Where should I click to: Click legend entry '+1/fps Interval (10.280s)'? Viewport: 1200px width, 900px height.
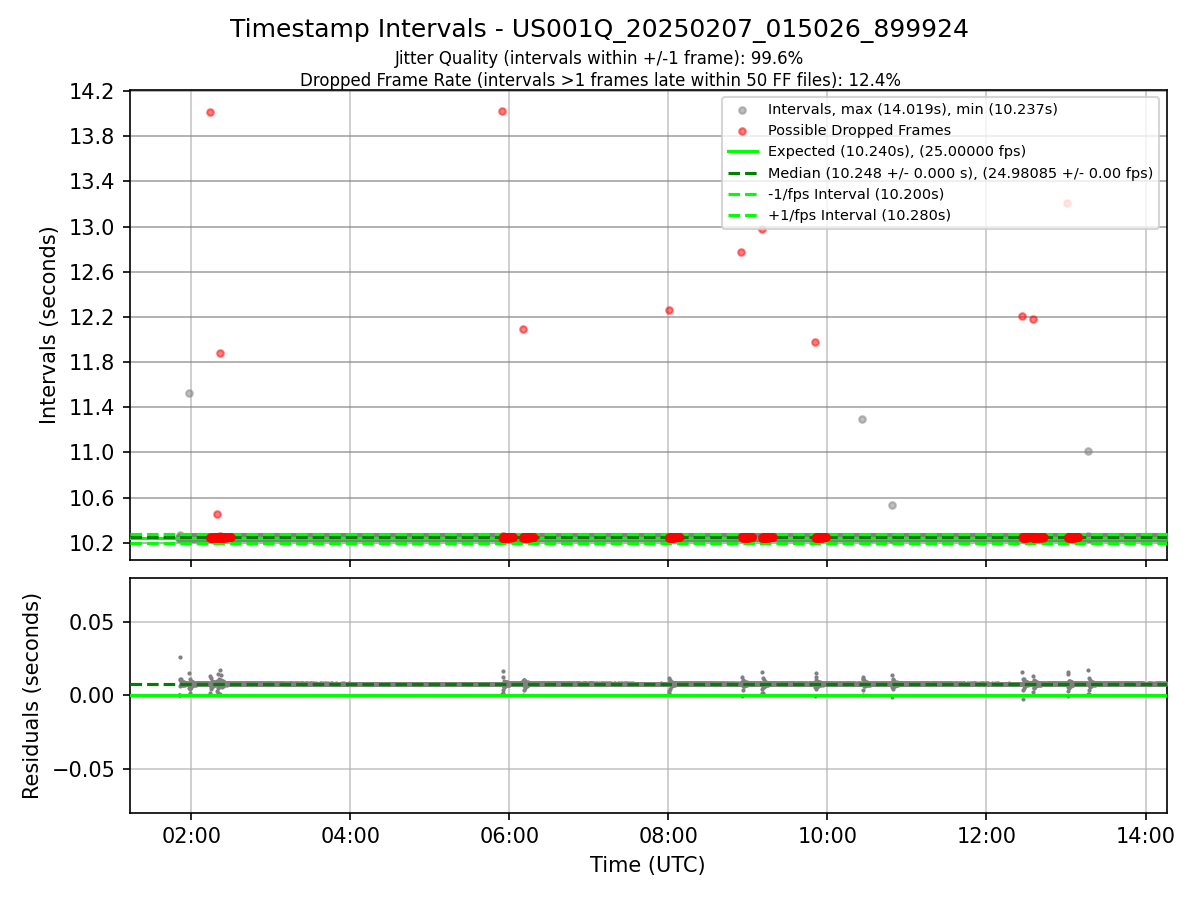click(859, 215)
